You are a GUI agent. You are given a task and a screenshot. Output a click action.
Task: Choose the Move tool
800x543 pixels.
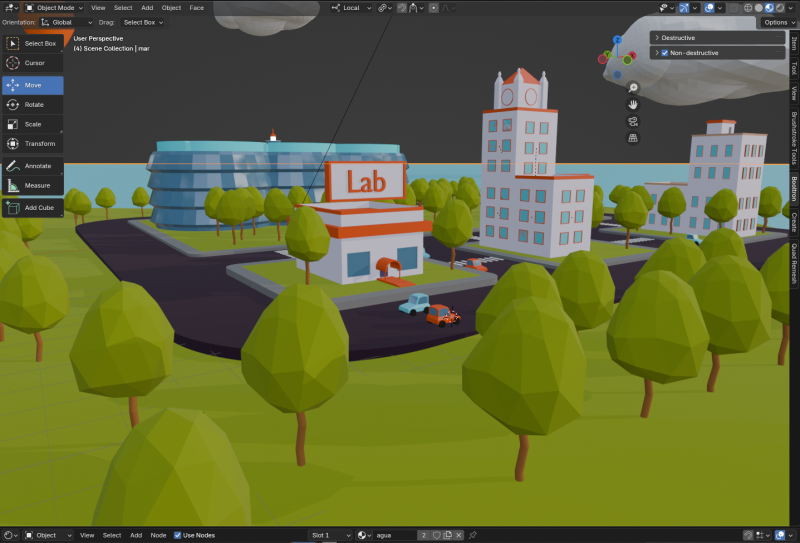pos(33,85)
